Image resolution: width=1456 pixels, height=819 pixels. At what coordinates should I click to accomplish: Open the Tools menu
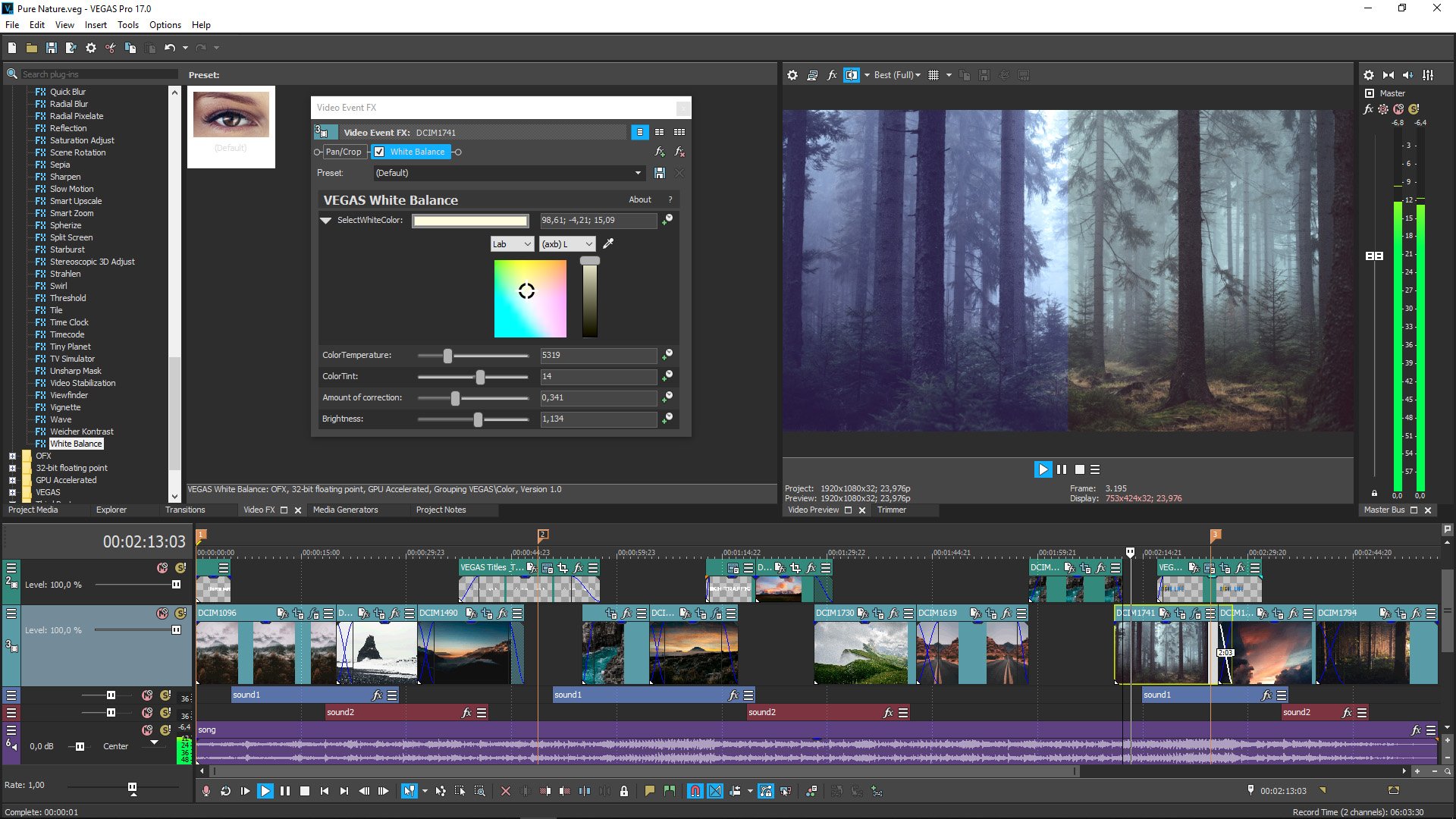coord(127,25)
